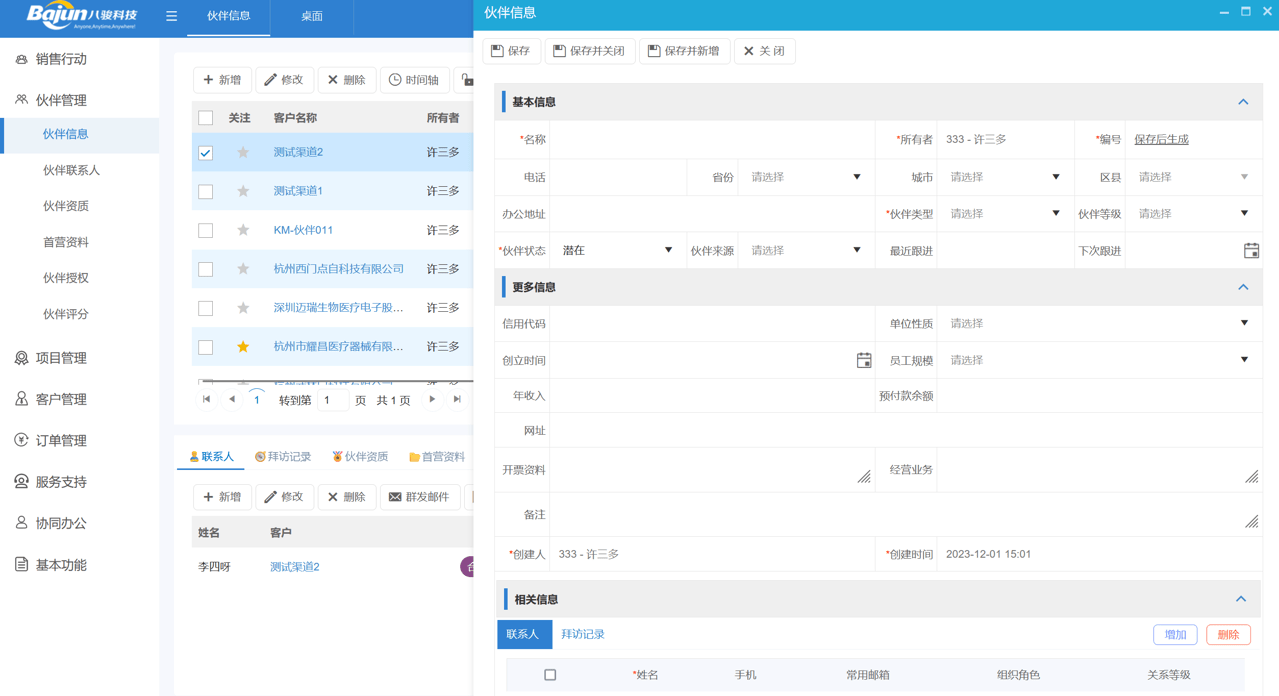The width and height of the screenshot is (1279, 696).
Task: Open calendar picker for 下次跟进
Action: [1251, 251]
